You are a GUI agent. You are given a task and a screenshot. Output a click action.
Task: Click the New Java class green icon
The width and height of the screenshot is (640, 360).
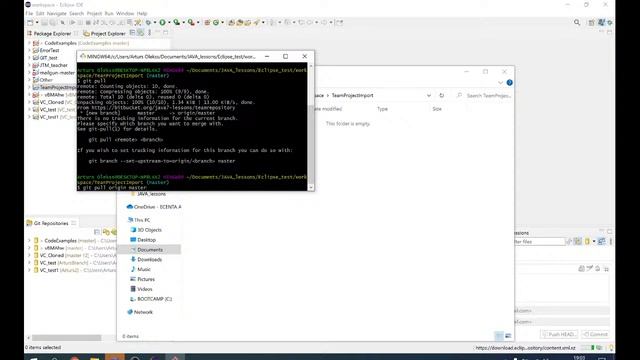[216, 22]
